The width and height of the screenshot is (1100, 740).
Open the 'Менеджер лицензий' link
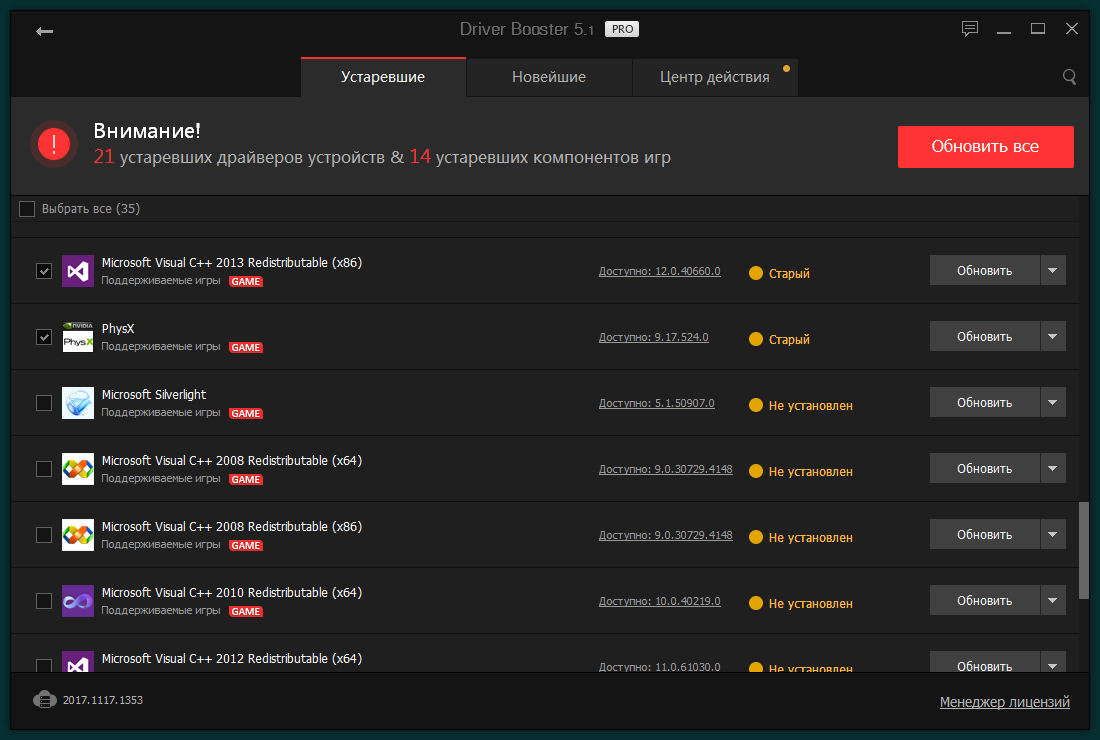(x=1004, y=702)
